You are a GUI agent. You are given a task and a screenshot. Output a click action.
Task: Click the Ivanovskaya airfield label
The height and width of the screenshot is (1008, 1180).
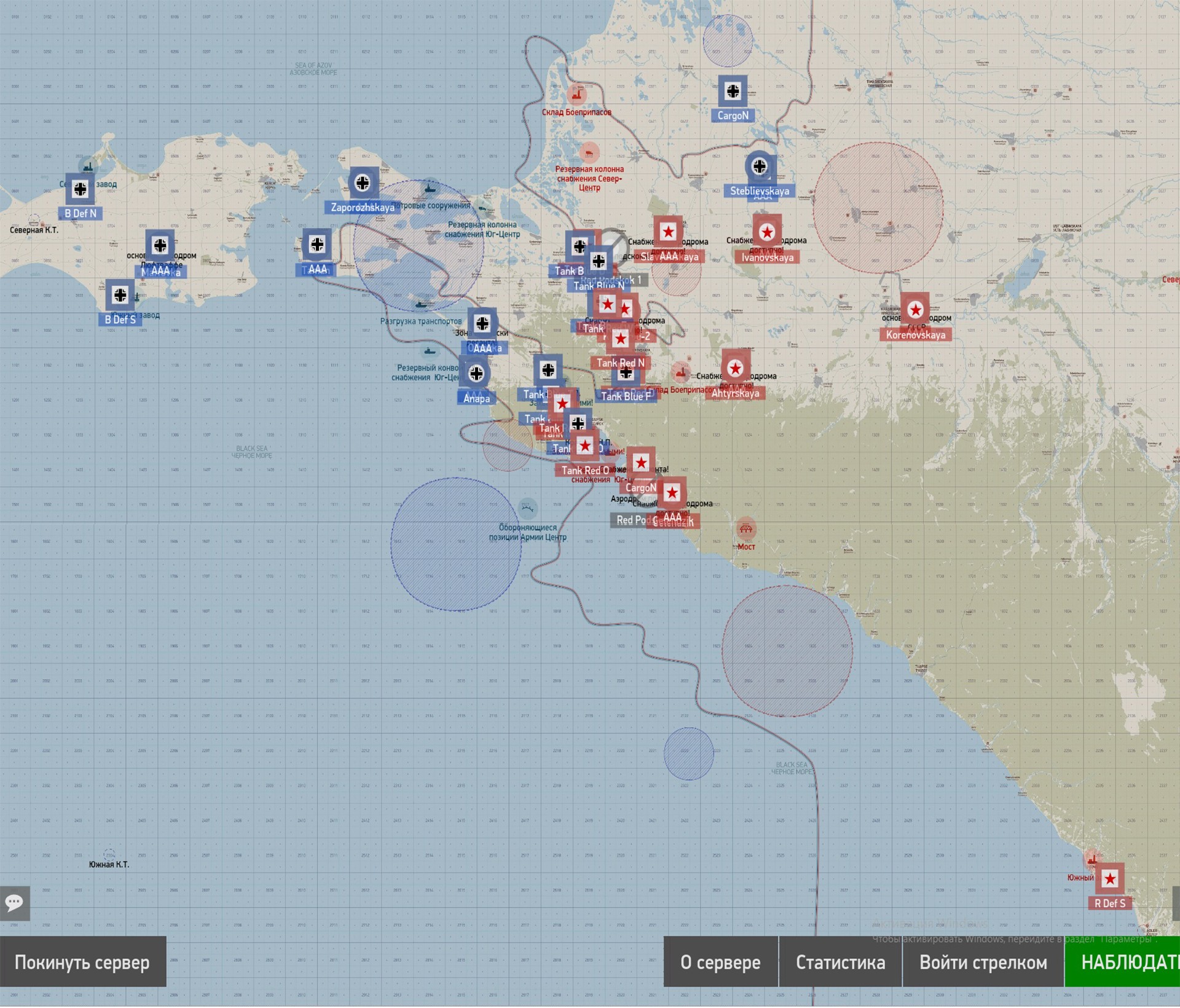point(767,258)
